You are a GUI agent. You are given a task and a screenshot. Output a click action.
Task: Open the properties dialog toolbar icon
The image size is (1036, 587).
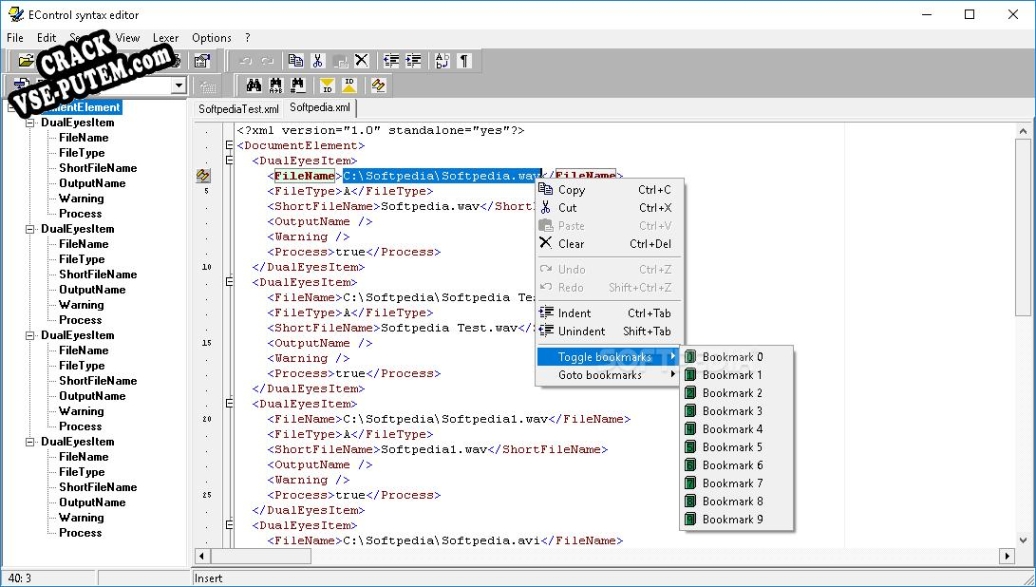(x=202, y=61)
